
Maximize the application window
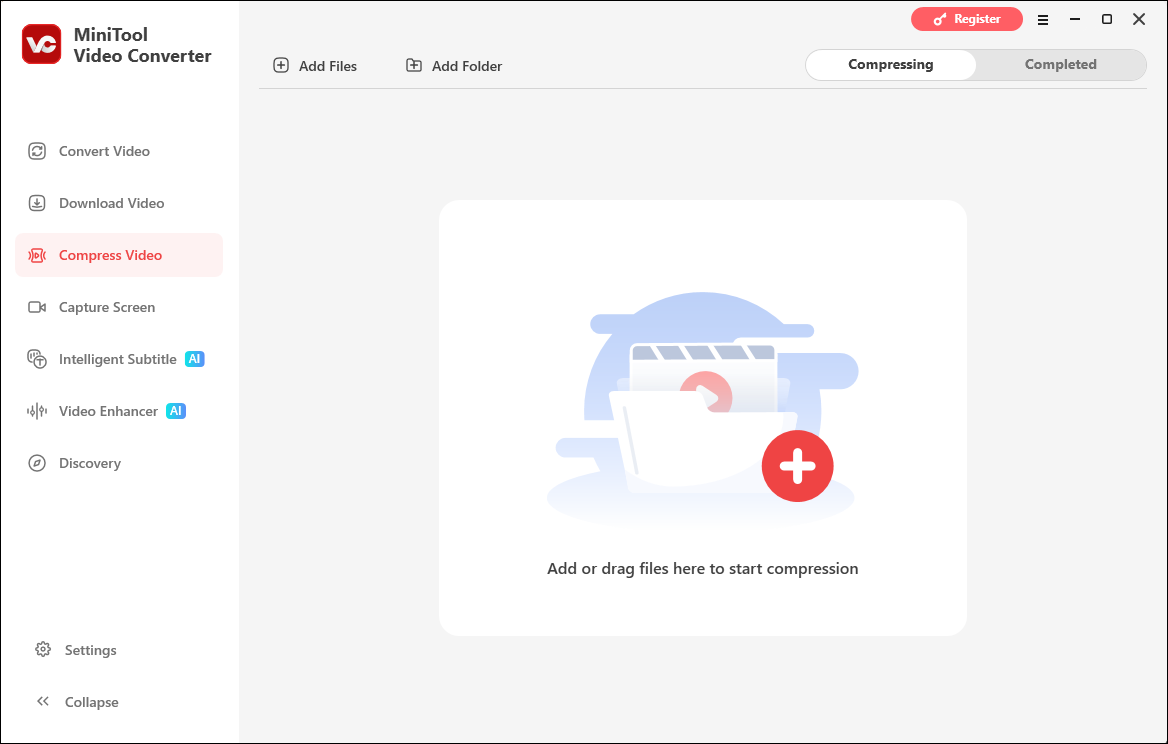(1107, 19)
